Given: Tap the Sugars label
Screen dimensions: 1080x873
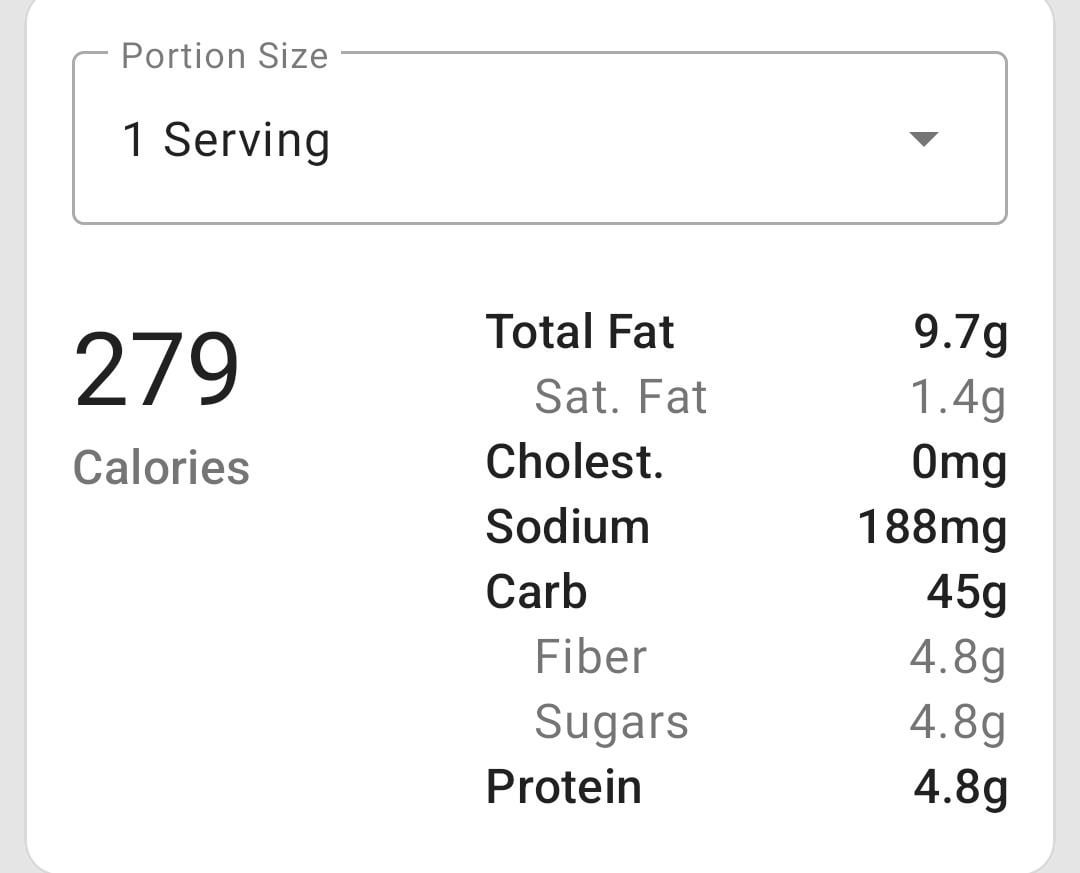Looking at the screenshot, I should tap(611, 722).
